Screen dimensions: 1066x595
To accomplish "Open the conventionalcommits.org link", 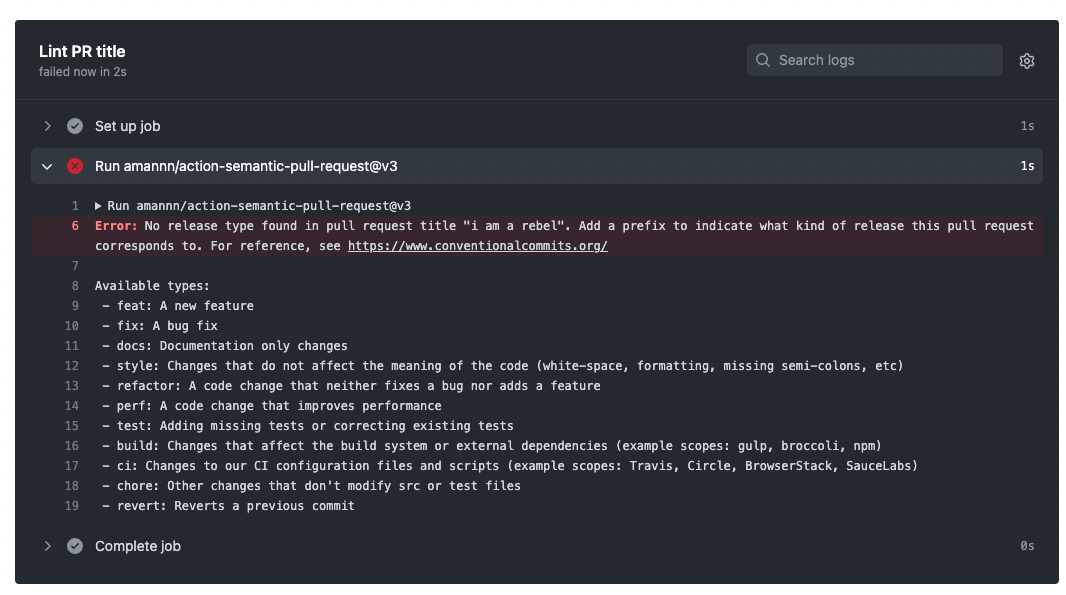I will [x=477, y=246].
